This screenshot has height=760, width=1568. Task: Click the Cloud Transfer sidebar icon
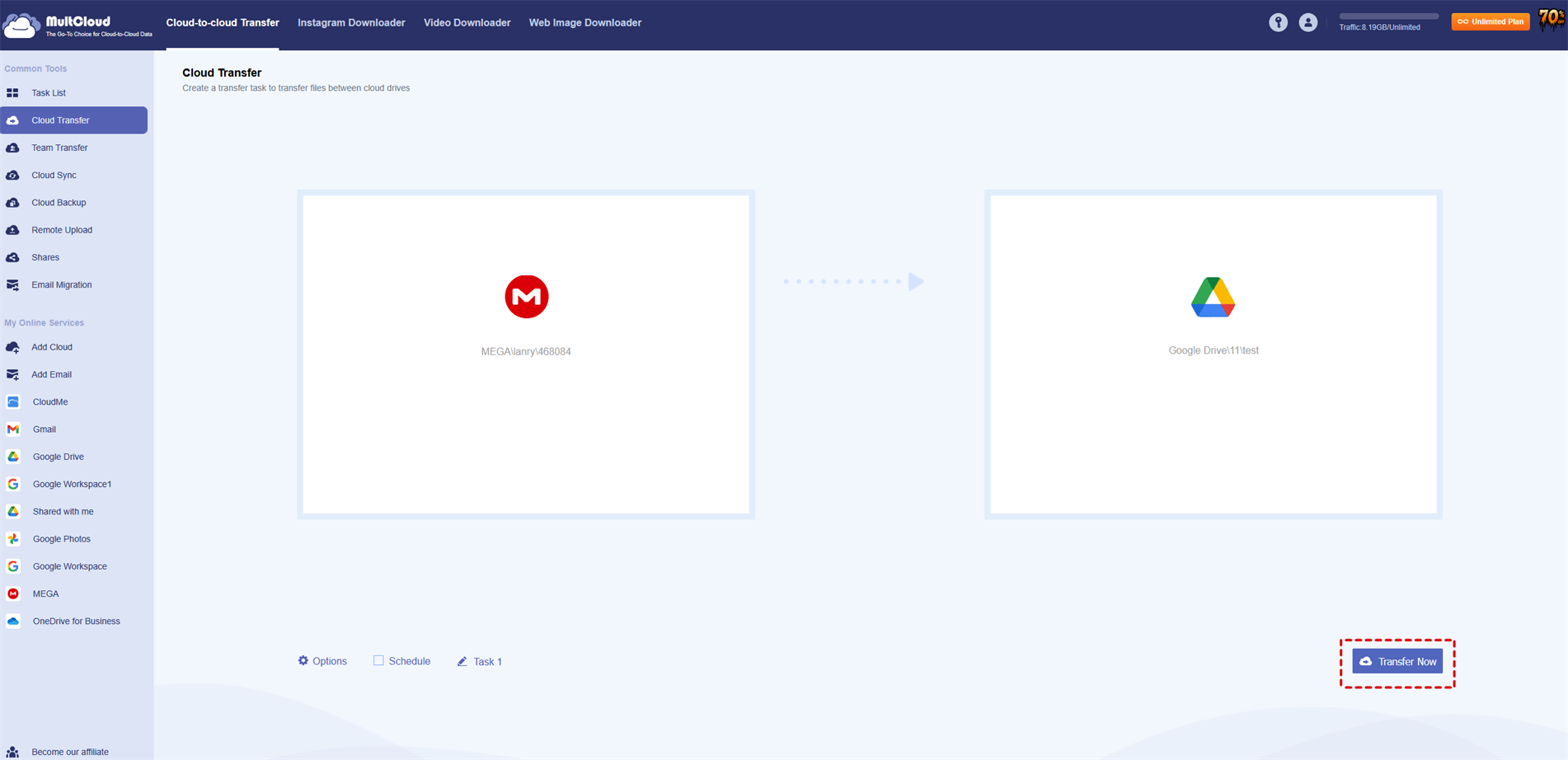click(12, 120)
